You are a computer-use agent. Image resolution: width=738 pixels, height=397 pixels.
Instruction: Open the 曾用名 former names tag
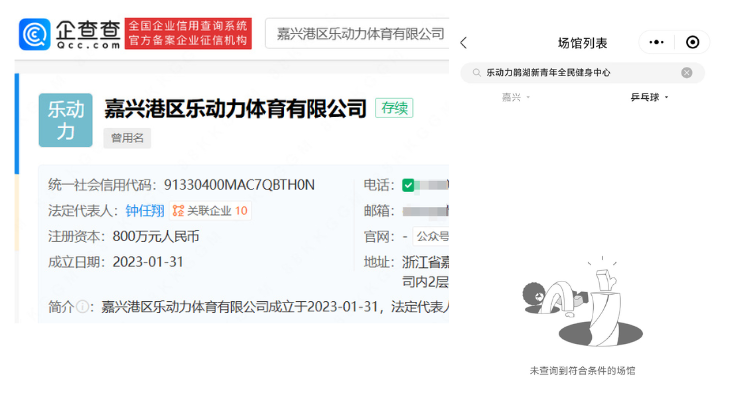coord(127,138)
